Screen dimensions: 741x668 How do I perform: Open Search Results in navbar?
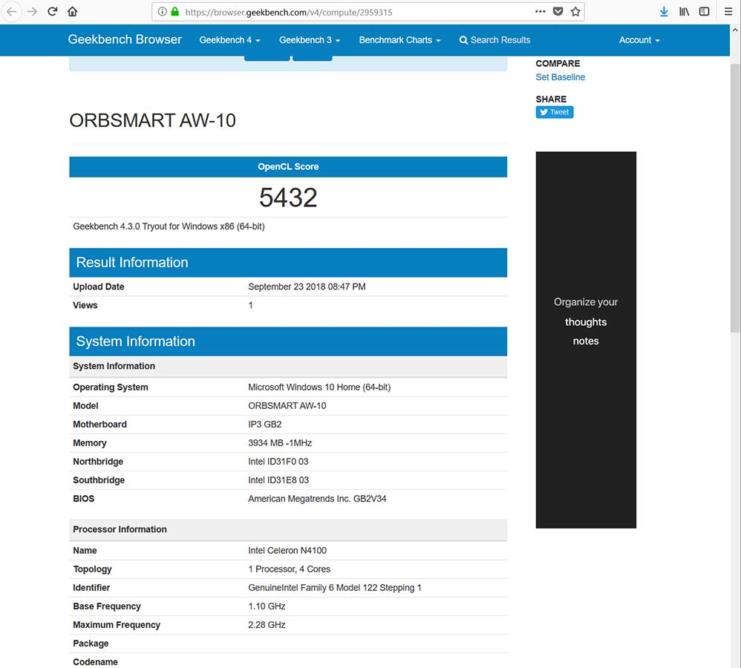coord(495,40)
